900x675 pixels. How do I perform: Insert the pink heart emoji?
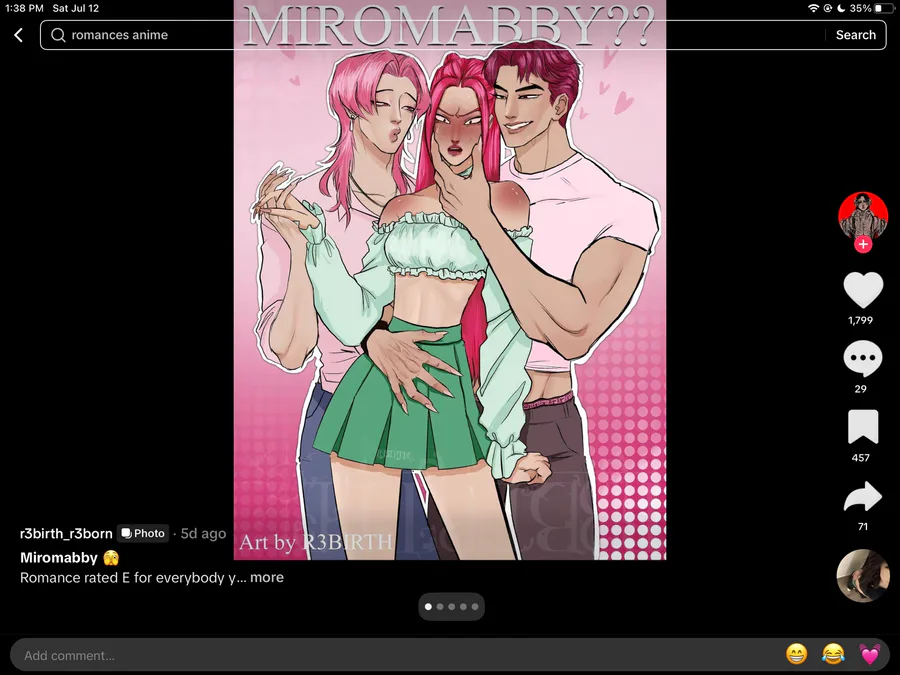[x=870, y=654]
